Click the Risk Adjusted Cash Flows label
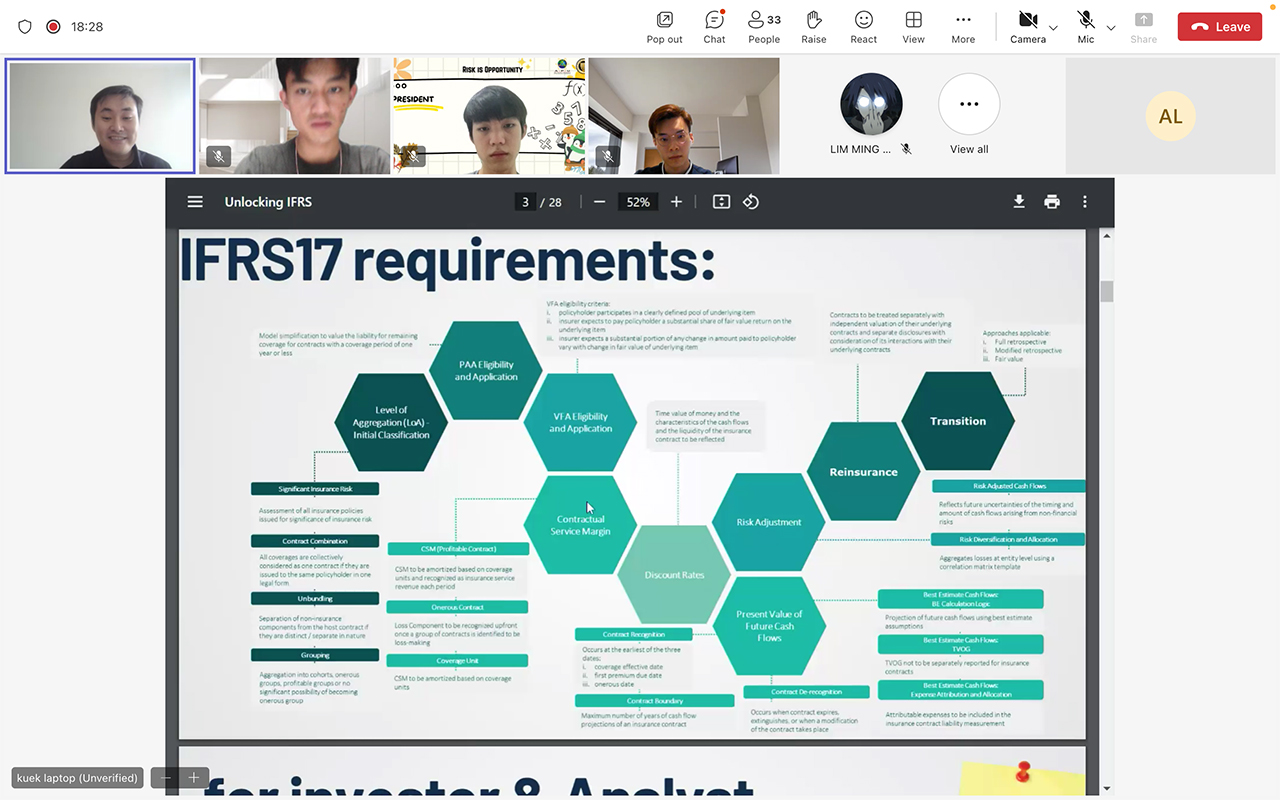The width and height of the screenshot is (1280, 800). point(1009,486)
